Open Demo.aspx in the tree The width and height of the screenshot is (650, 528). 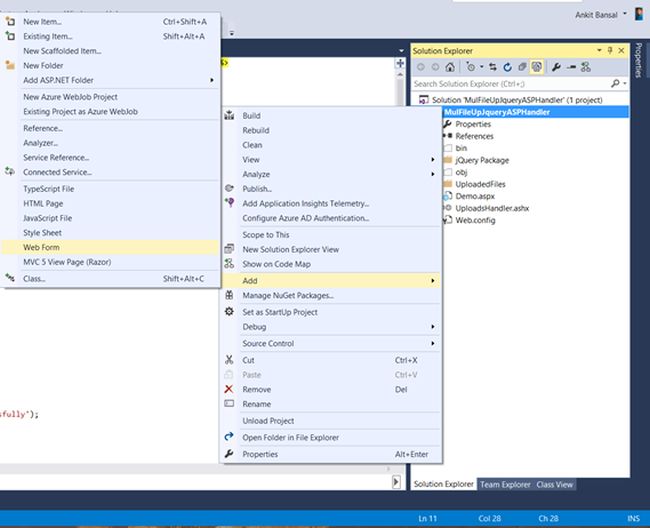point(475,196)
